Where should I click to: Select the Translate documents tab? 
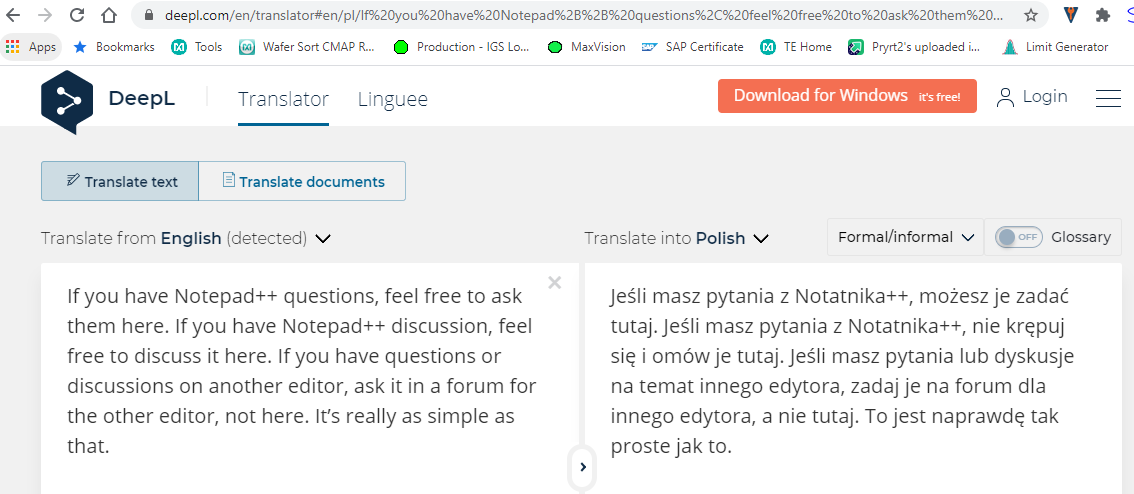point(302,181)
